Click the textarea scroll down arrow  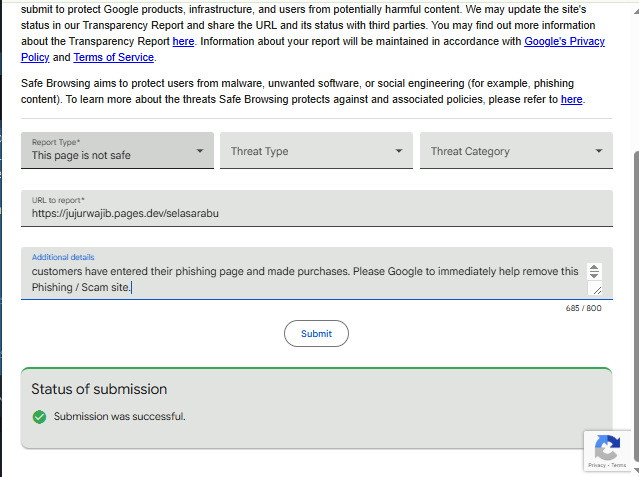pyautogui.click(x=594, y=275)
